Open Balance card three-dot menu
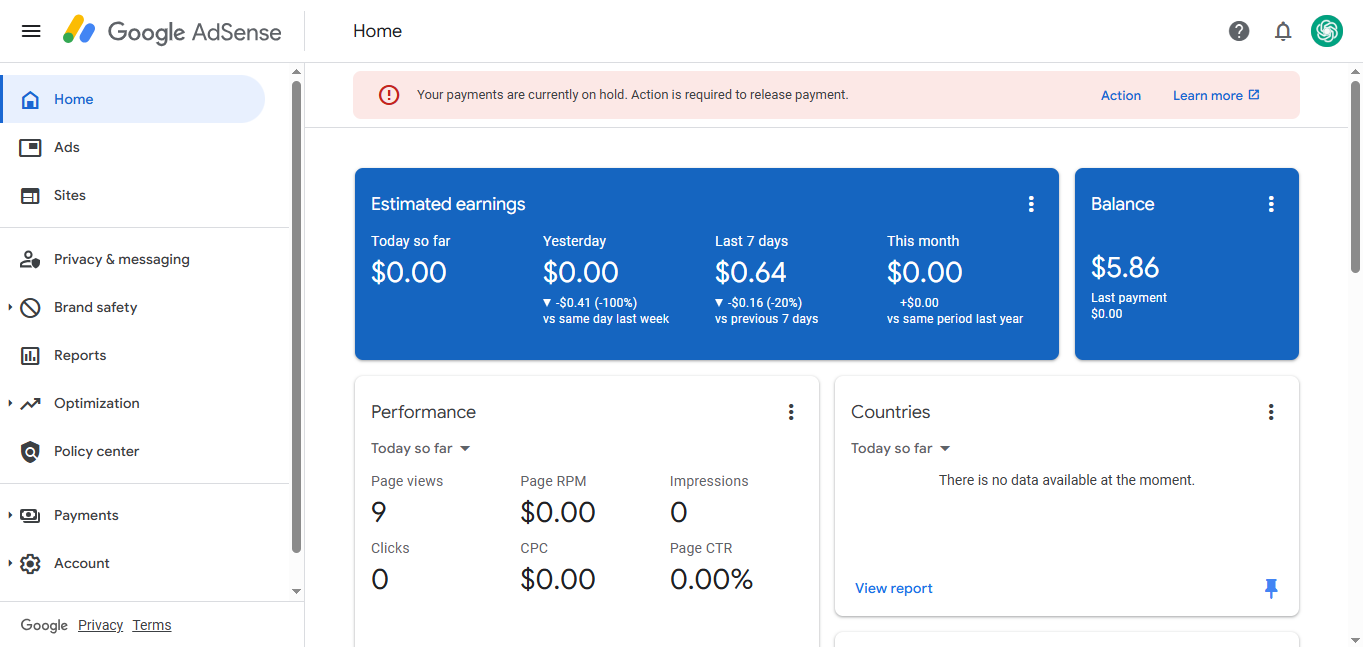Image resolution: width=1363 pixels, height=647 pixels. [1271, 204]
